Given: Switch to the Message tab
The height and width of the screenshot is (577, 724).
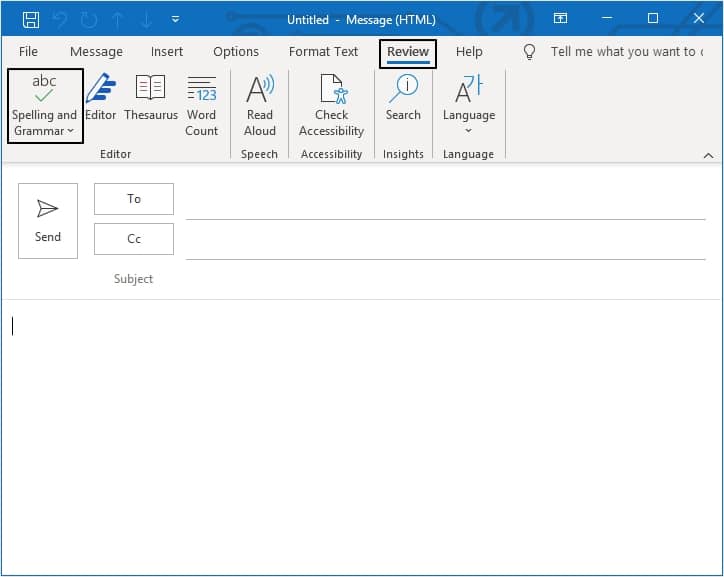Looking at the screenshot, I should coord(97,52).
